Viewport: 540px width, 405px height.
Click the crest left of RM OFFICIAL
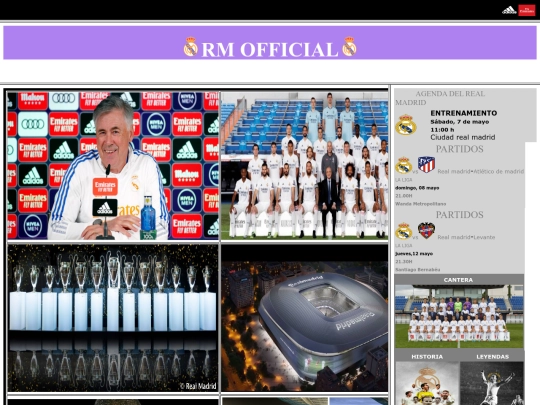(190, 46)
